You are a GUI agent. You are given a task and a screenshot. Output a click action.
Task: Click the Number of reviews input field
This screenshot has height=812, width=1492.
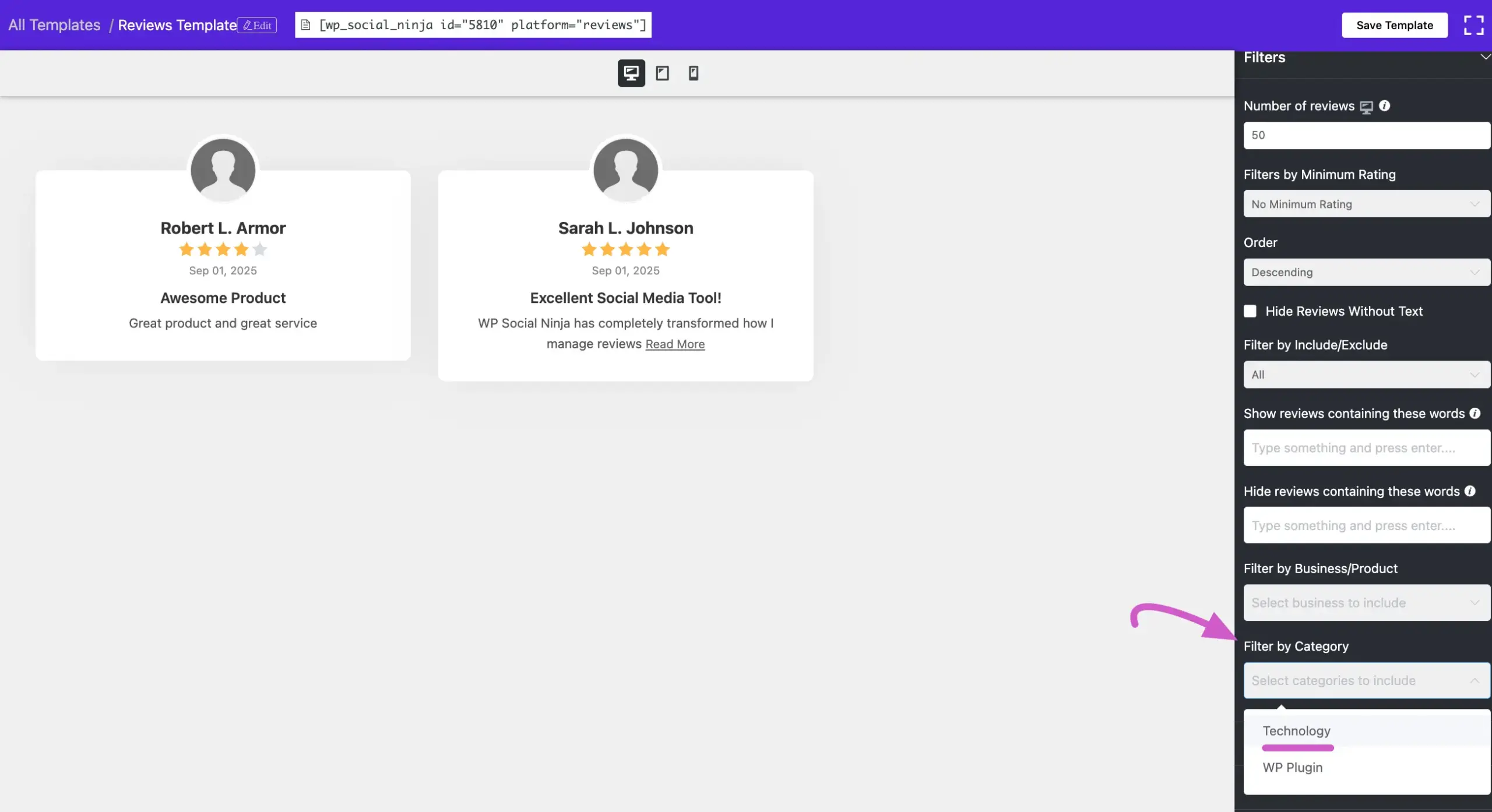1366,135
